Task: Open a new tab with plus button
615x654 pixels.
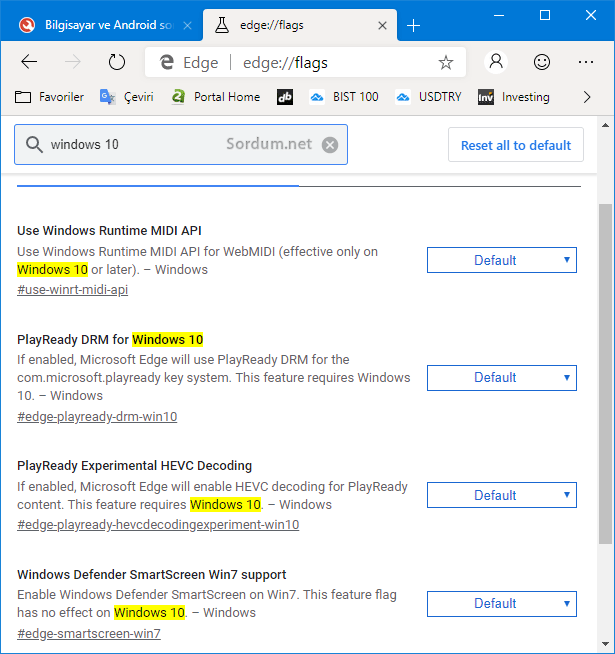Action: click(413, 25)
